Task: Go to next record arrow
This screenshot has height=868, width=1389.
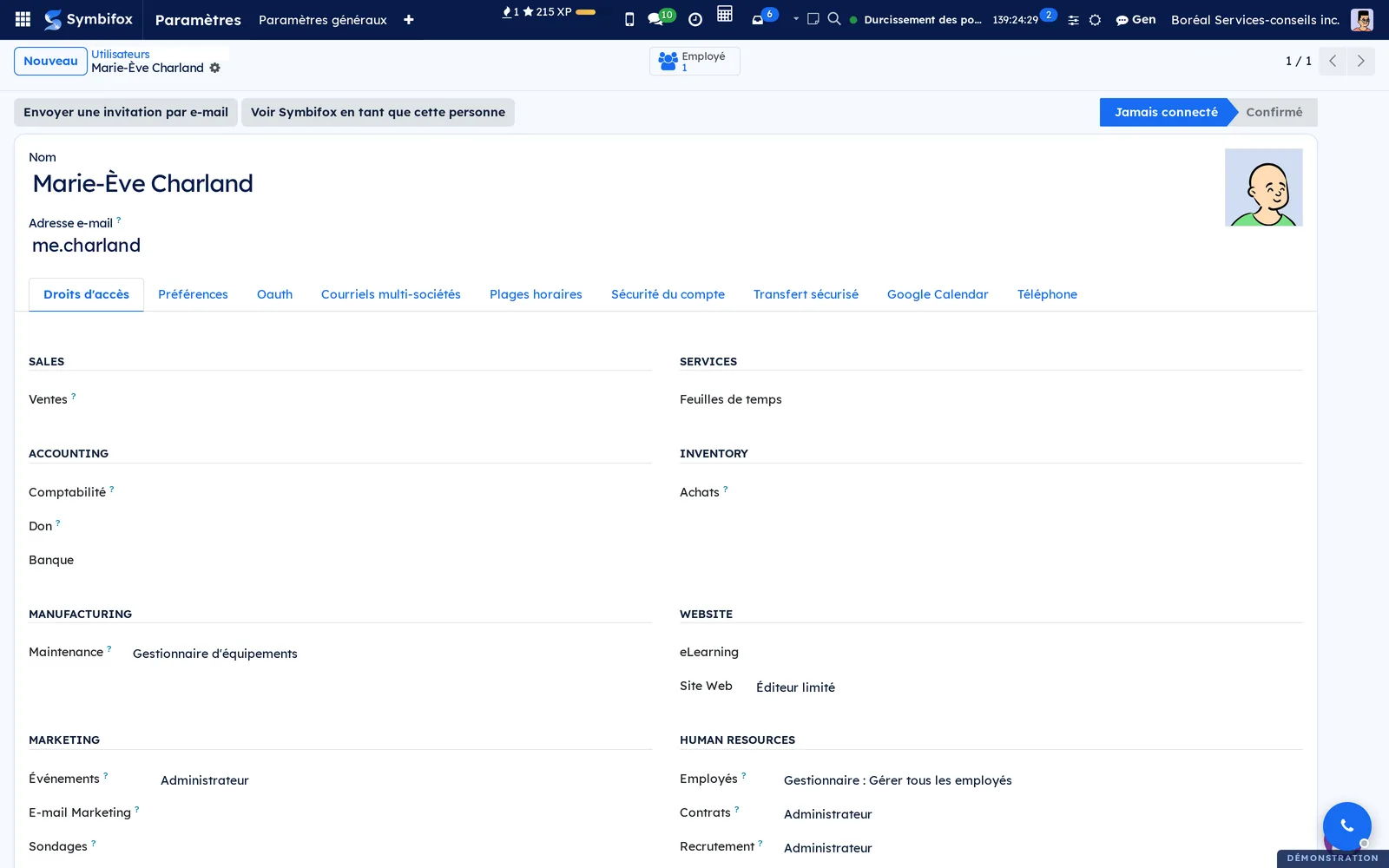Action: click(x=1360, y=61)
